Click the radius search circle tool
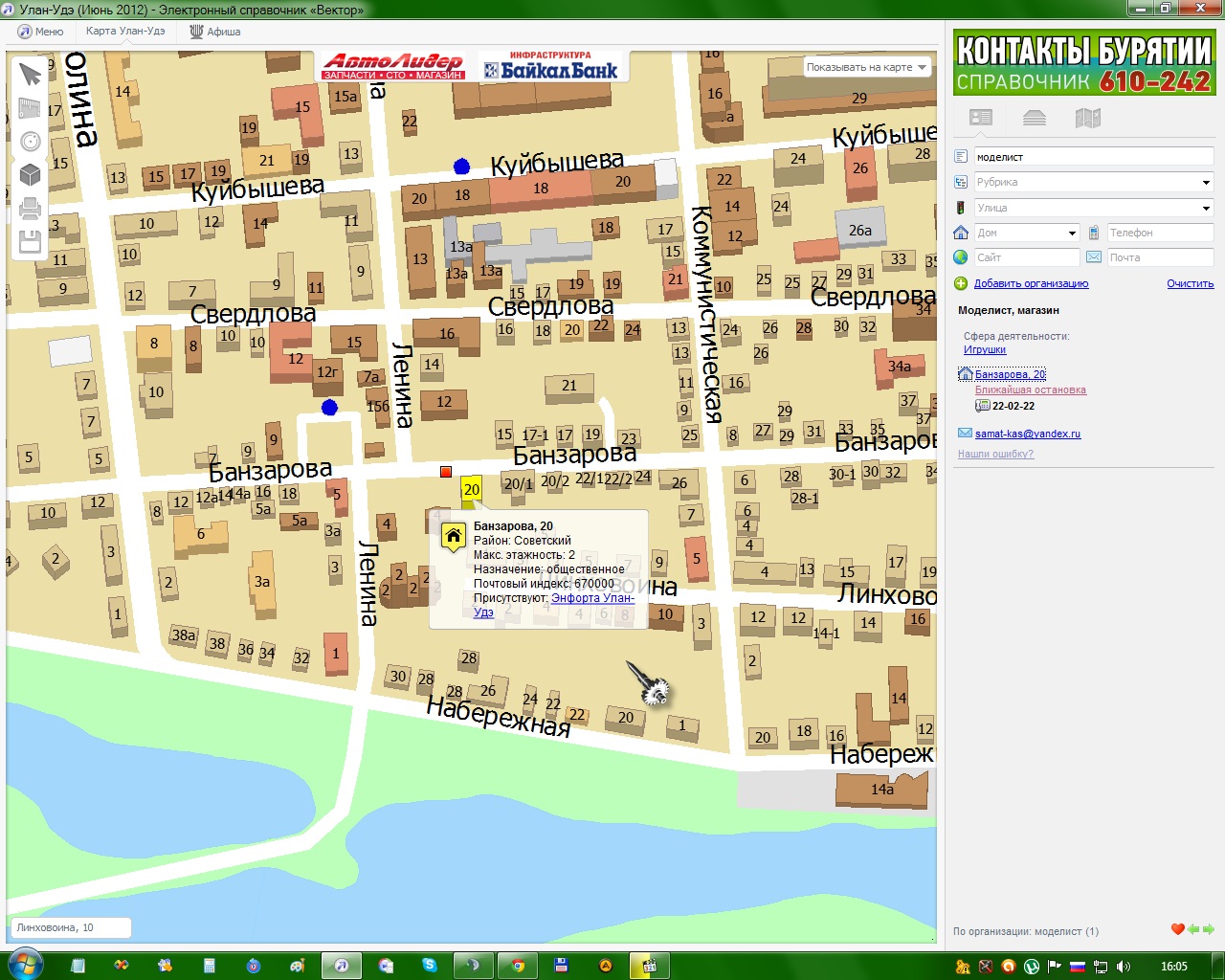 click(x=31, y=142)
